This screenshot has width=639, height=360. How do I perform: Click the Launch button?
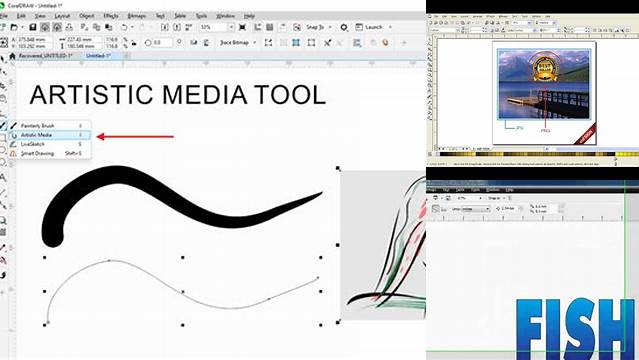tap(369, 27)
